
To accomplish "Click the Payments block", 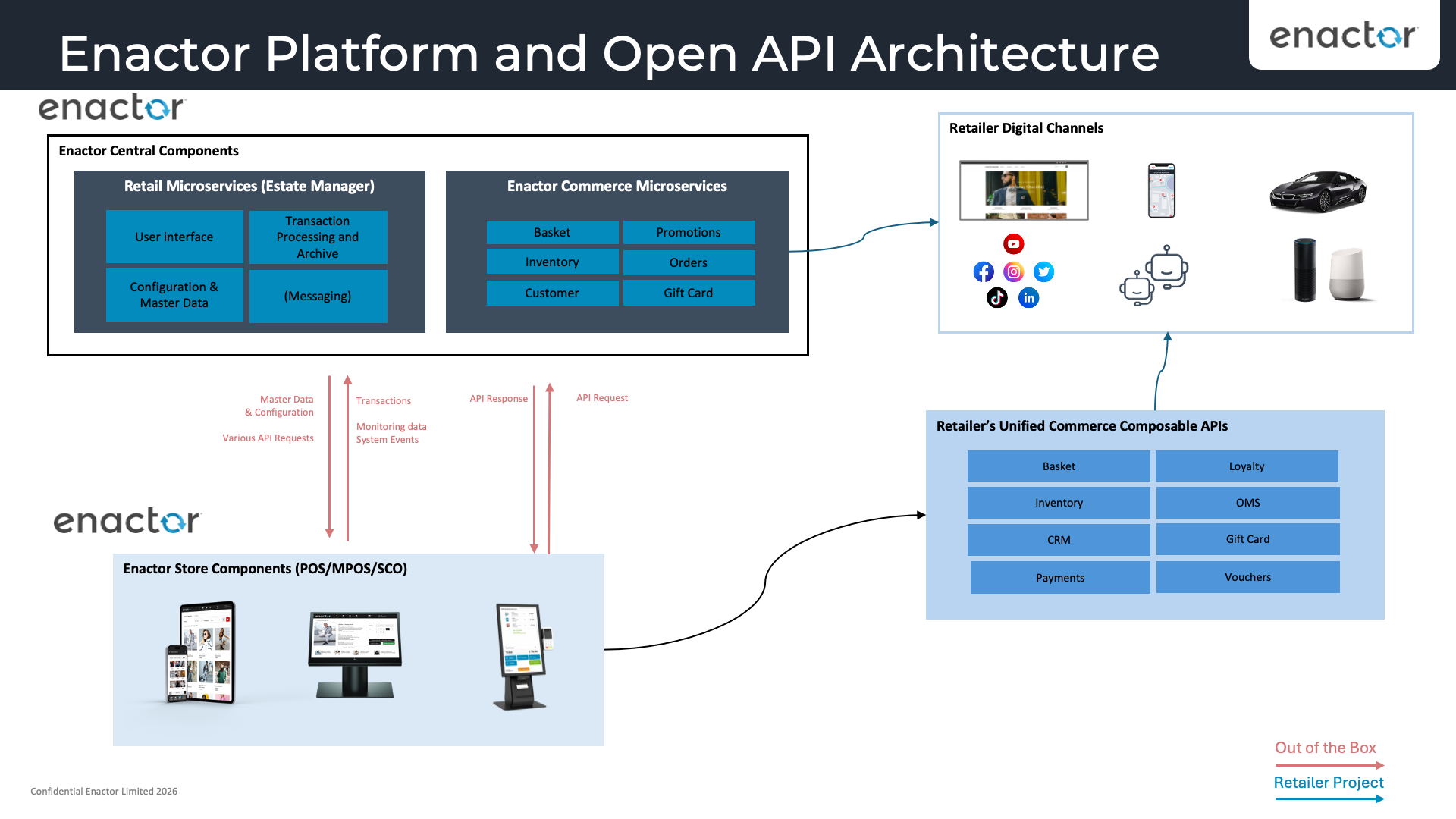I will (1059, 577).
